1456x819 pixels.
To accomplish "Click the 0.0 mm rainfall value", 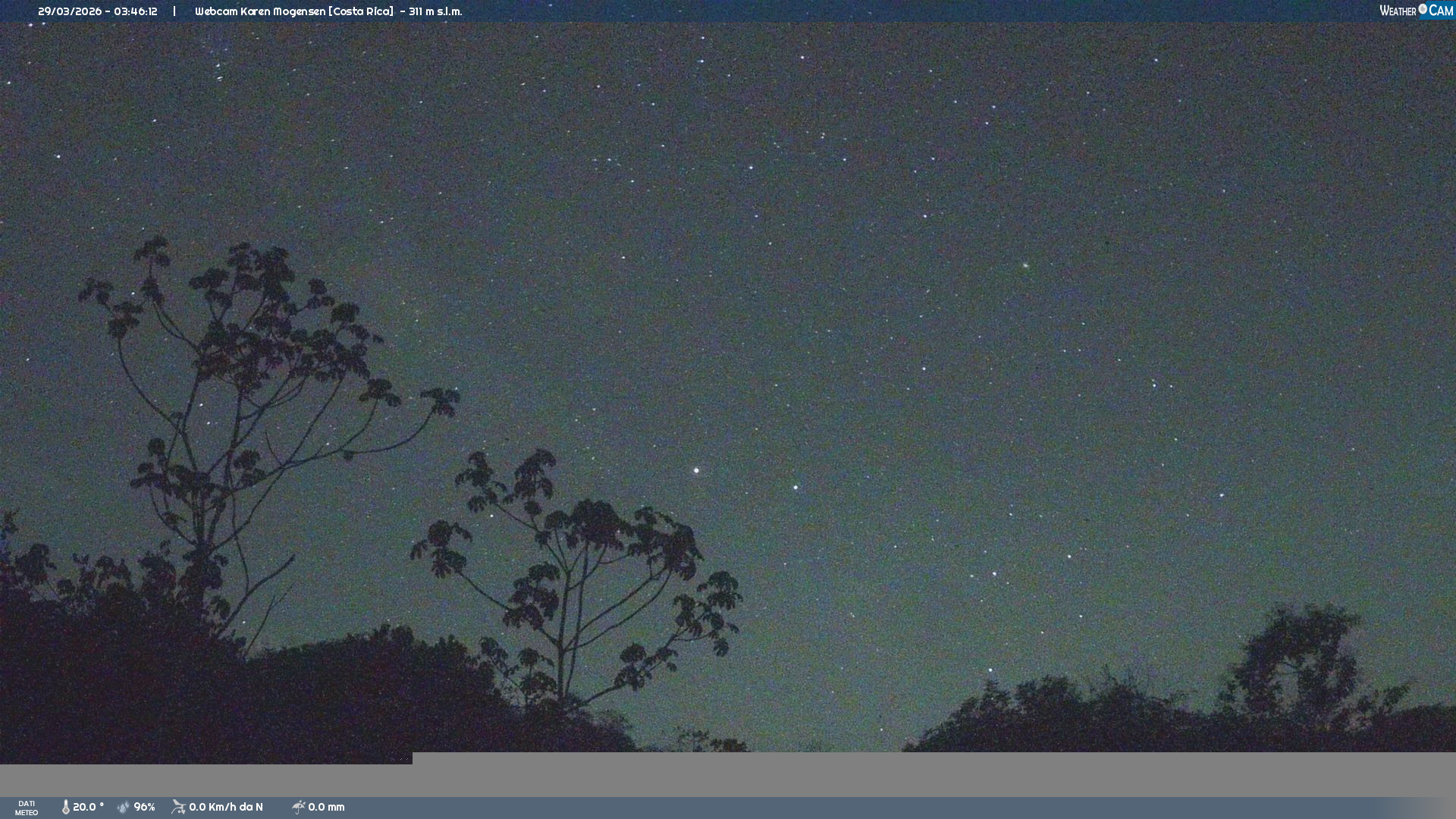I will pos(326,808).
